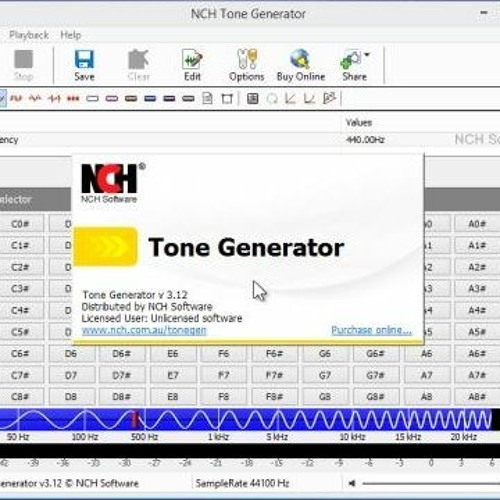500x500 pixels.
Task: Open the Options tools icon
Action: [x=247, y=59]
